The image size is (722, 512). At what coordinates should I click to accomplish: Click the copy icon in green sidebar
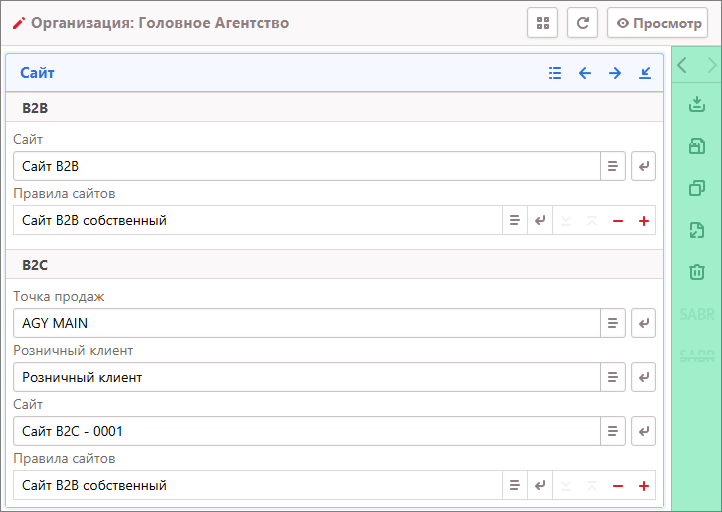(x=697, y=188)
